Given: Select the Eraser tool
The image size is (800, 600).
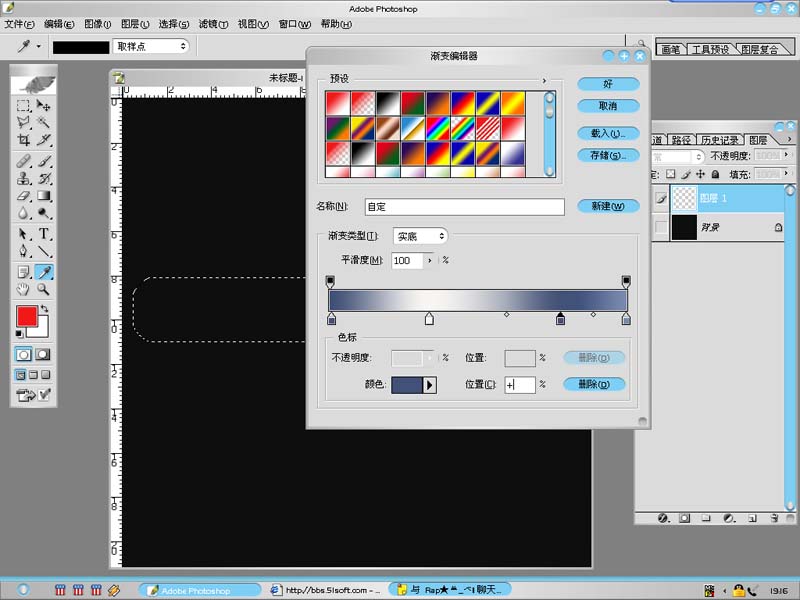Looking at the screenshot, I should point(23,195).
